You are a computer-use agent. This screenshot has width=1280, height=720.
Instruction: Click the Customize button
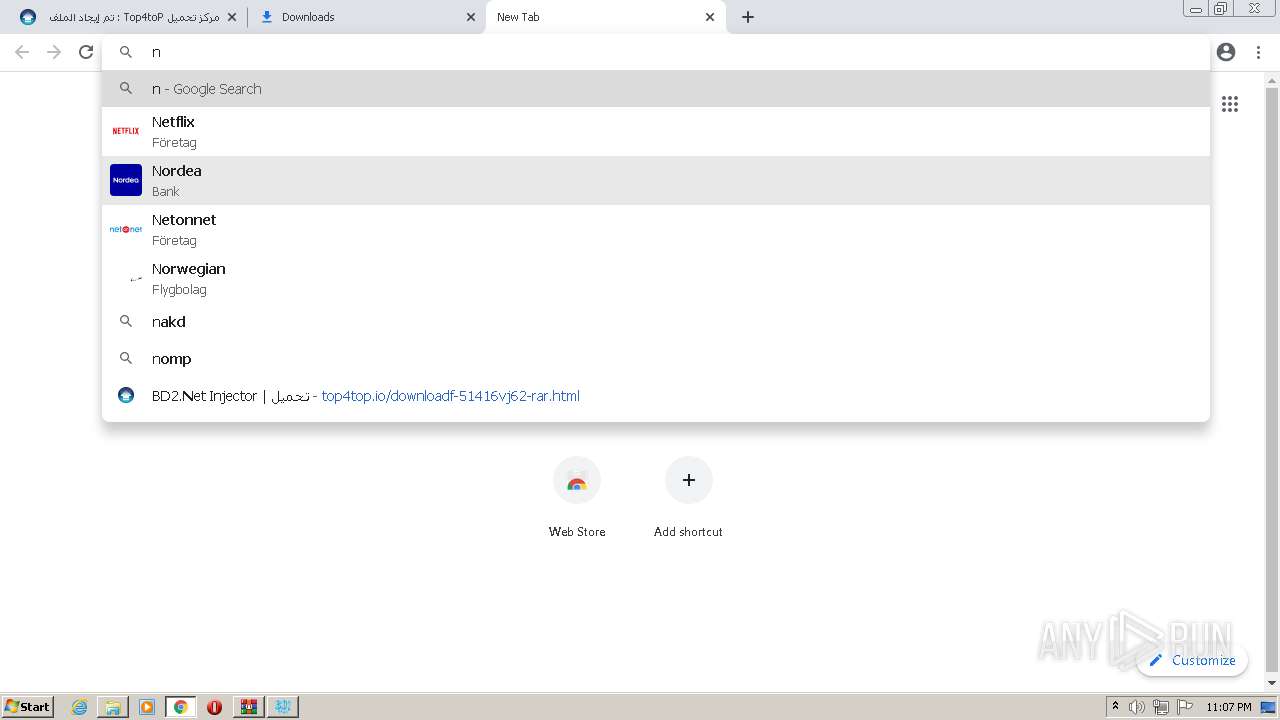click(x=1192, y=660)
